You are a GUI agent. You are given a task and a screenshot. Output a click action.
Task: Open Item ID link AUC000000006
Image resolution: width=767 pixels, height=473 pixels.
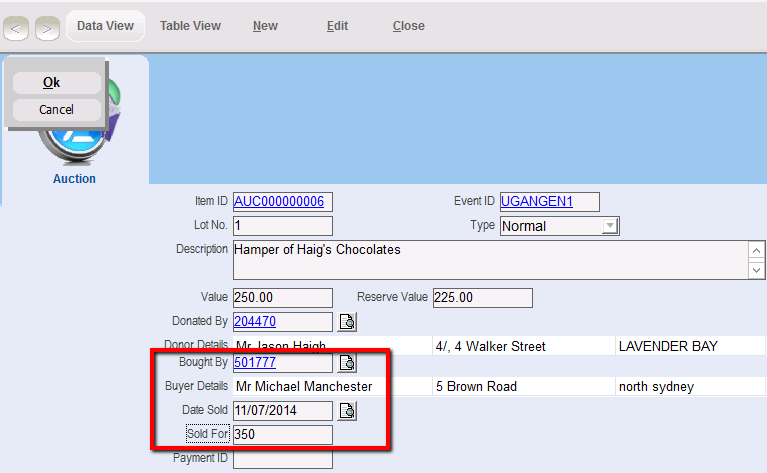[x=278, y=202]
